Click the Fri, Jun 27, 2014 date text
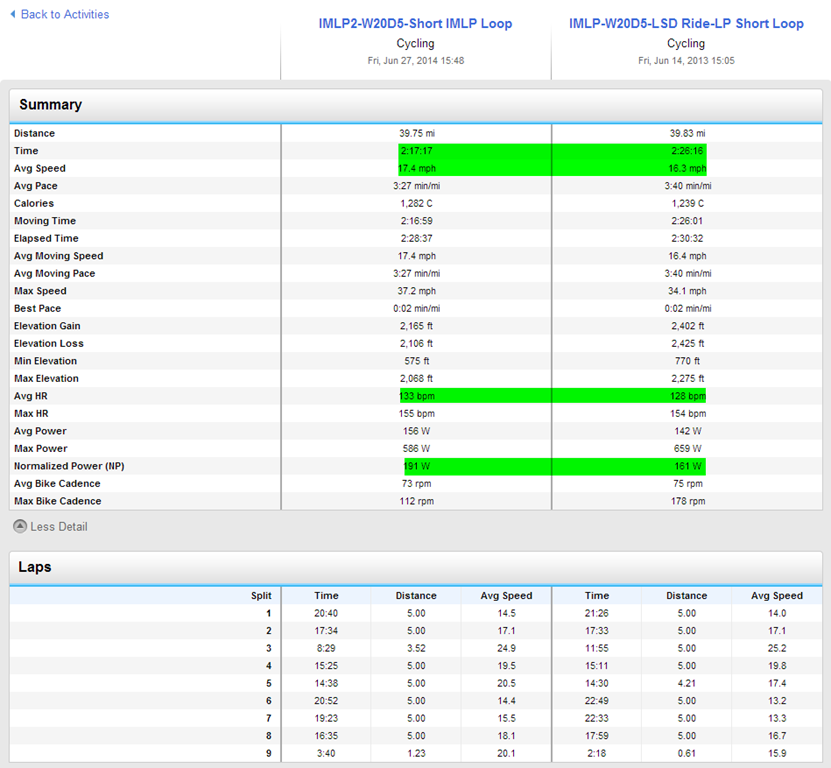Viewport: 831px width, 768px height. click(x=416, y=61)
